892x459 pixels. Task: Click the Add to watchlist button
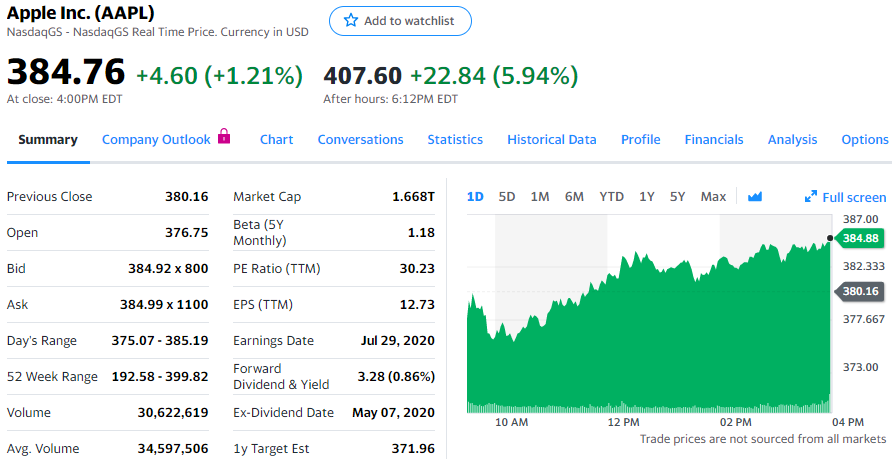click(400, 21)
